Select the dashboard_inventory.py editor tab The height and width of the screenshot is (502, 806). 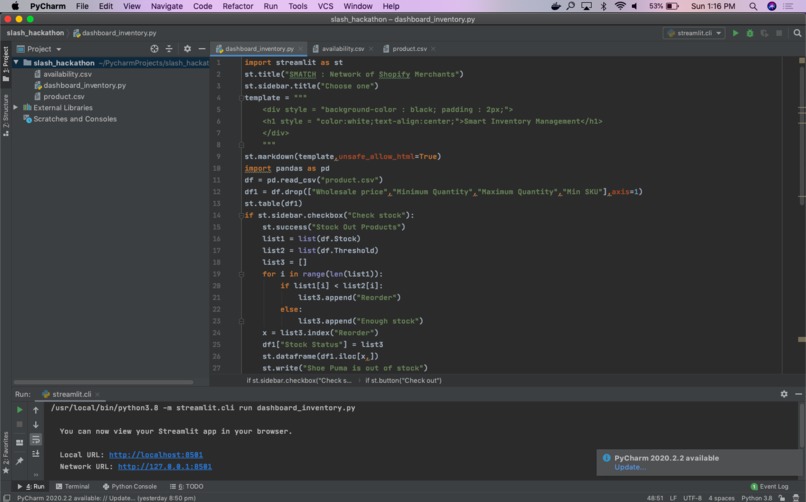(x=259, y=49)
